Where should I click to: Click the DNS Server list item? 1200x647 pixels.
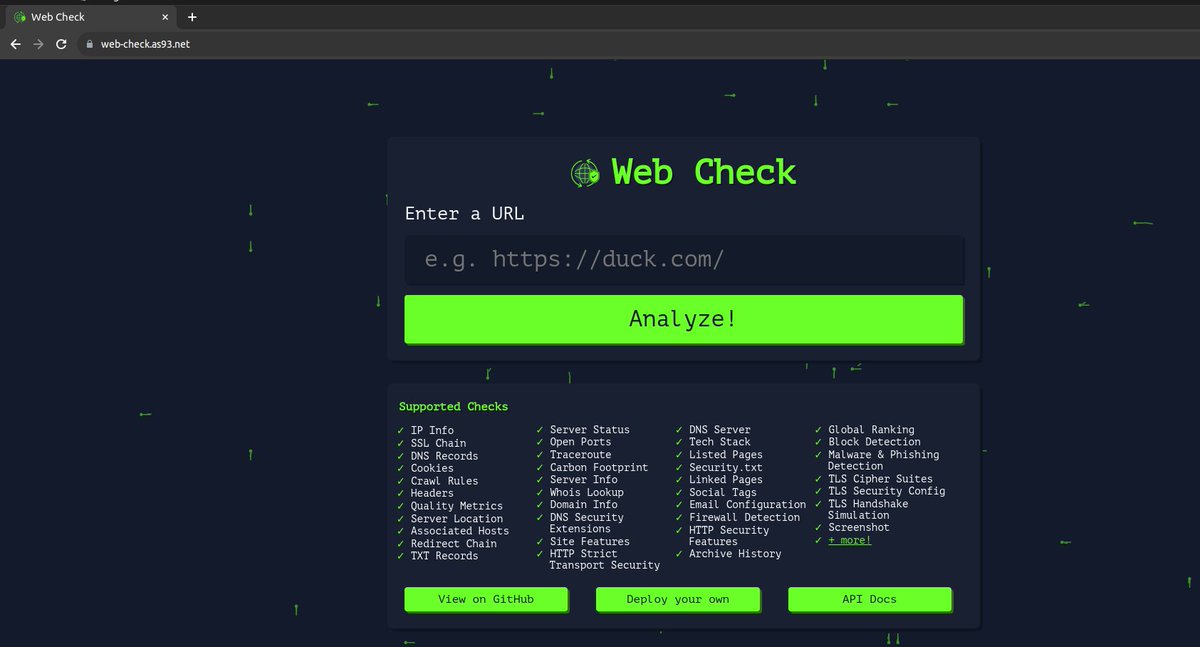[720, 430]
